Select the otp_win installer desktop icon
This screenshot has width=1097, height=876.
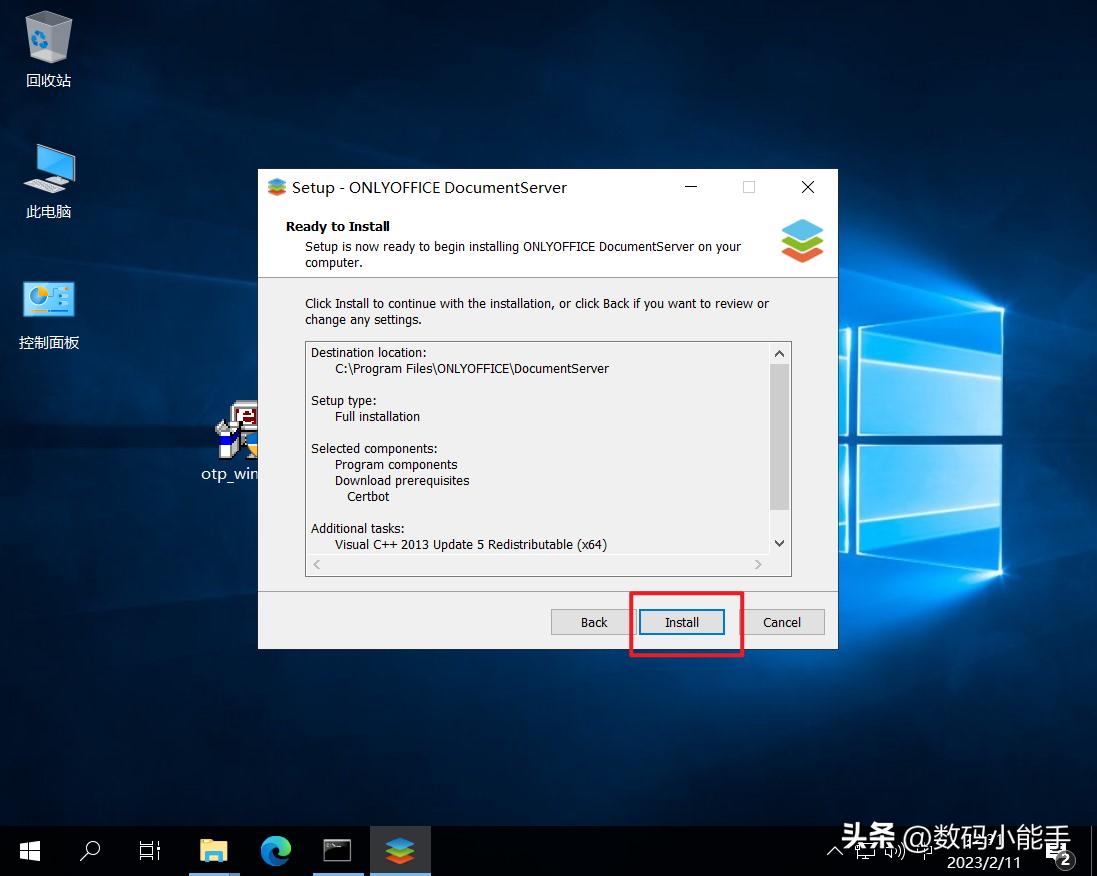236,433
